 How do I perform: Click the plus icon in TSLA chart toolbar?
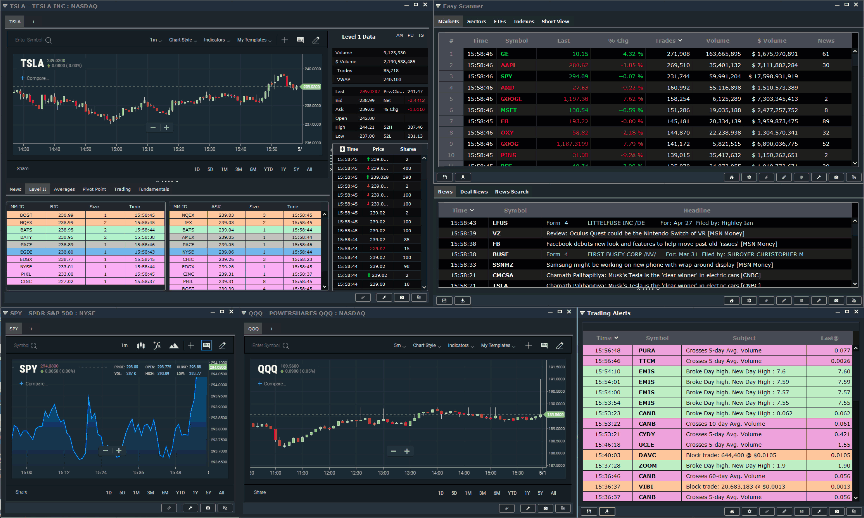click(x=285, y=40)
